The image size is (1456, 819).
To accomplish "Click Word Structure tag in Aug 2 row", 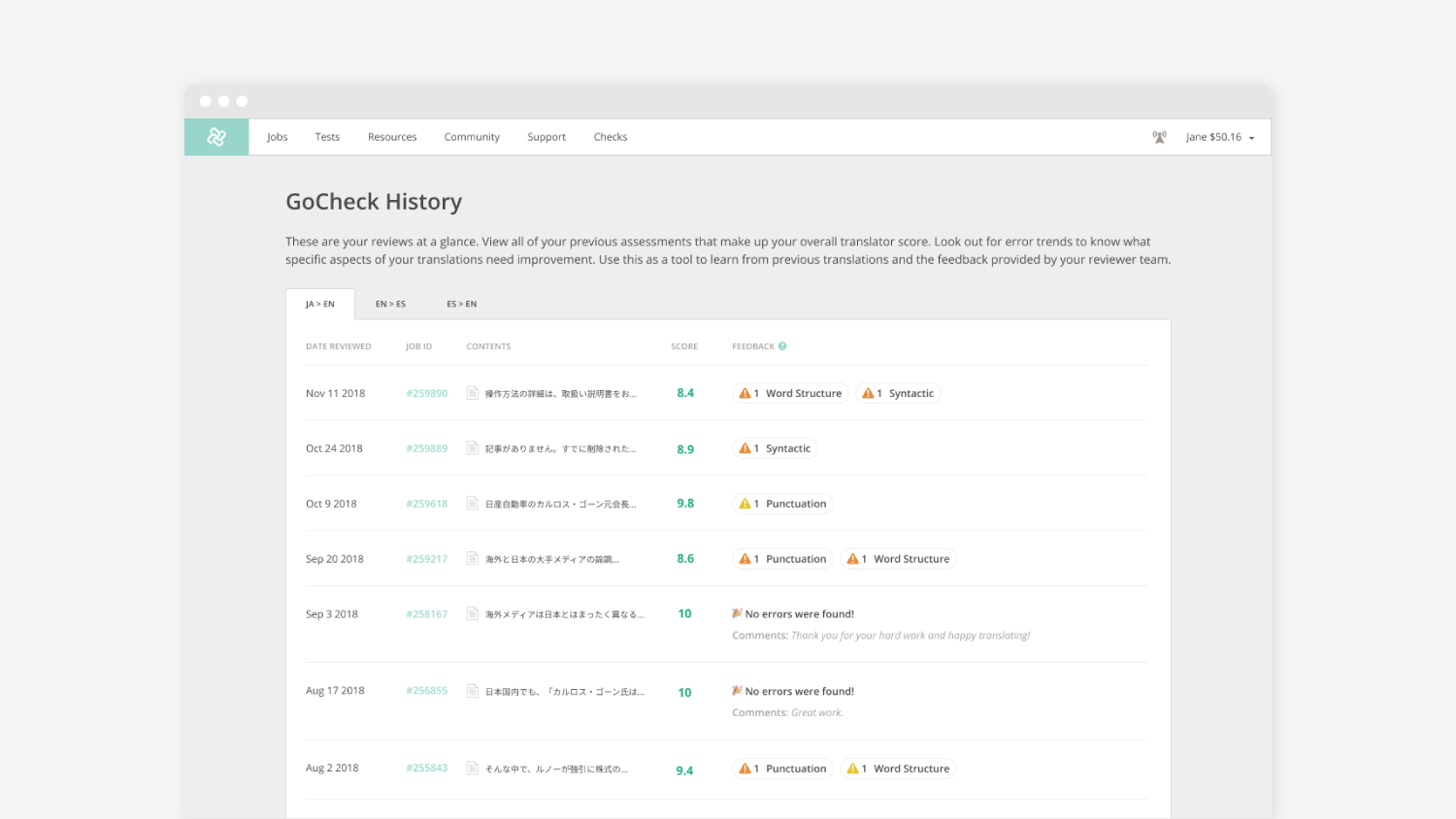I will coord(898,769).
